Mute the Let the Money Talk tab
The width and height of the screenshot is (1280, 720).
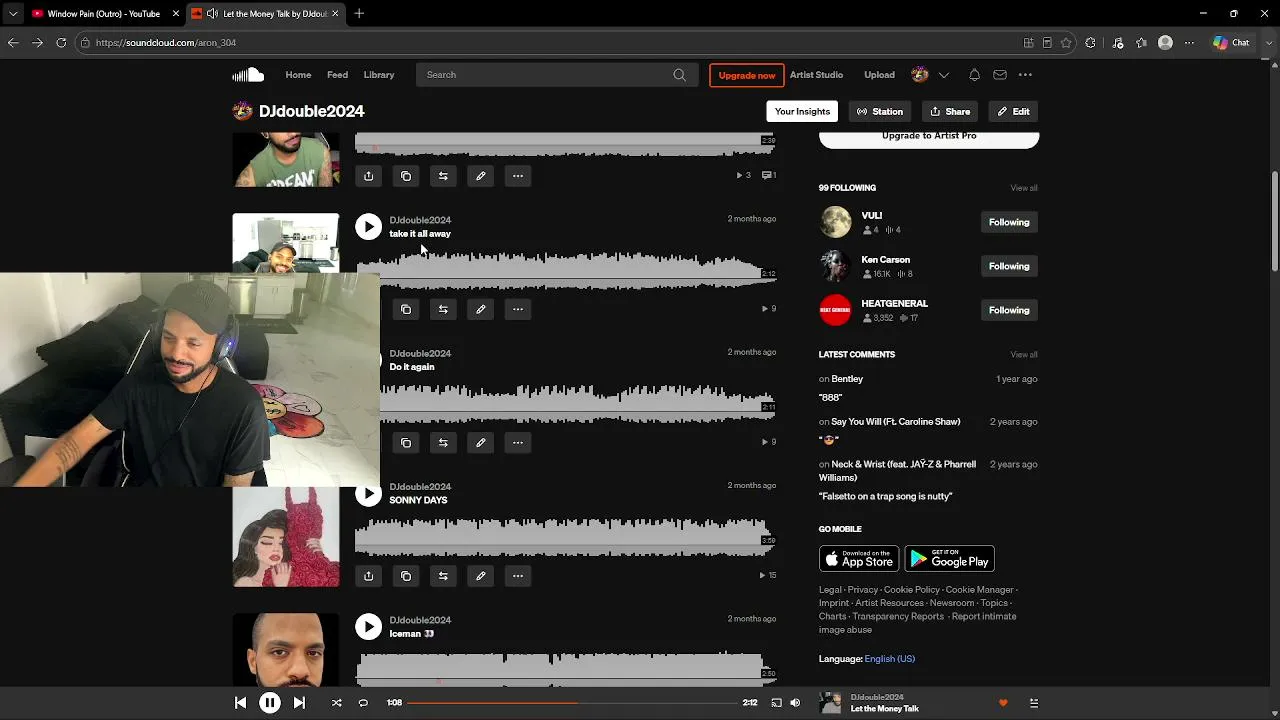click(x=212, y=14)
